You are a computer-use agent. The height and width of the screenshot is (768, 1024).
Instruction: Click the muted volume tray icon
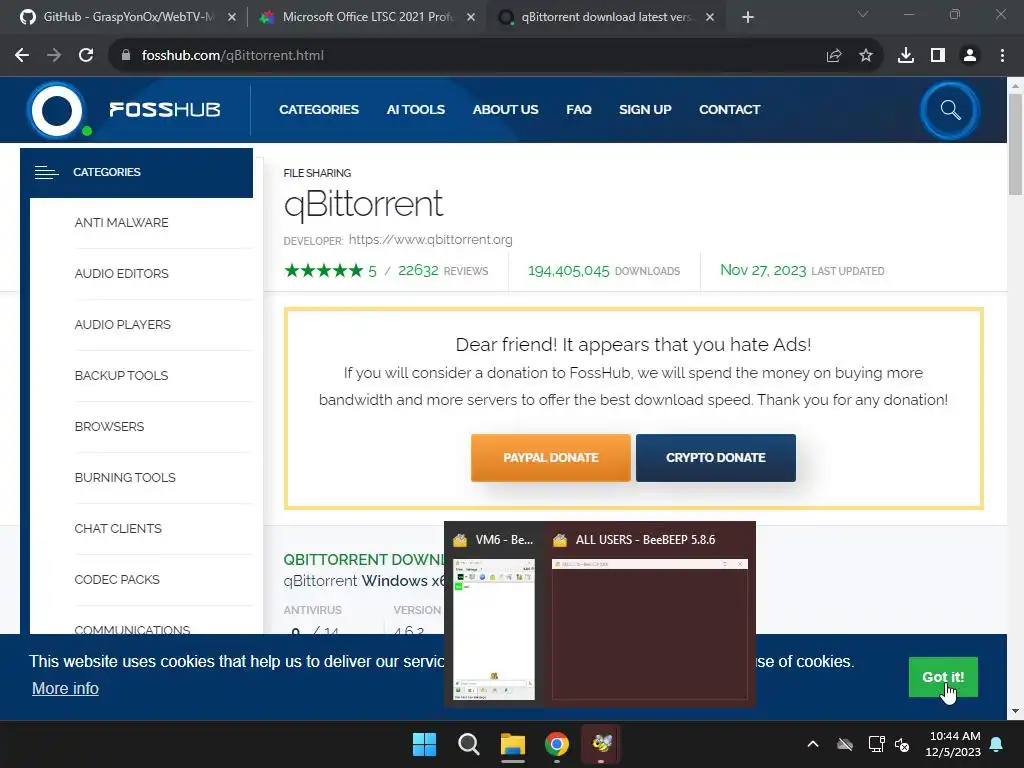pyautogui.click(x=903, y=744)
